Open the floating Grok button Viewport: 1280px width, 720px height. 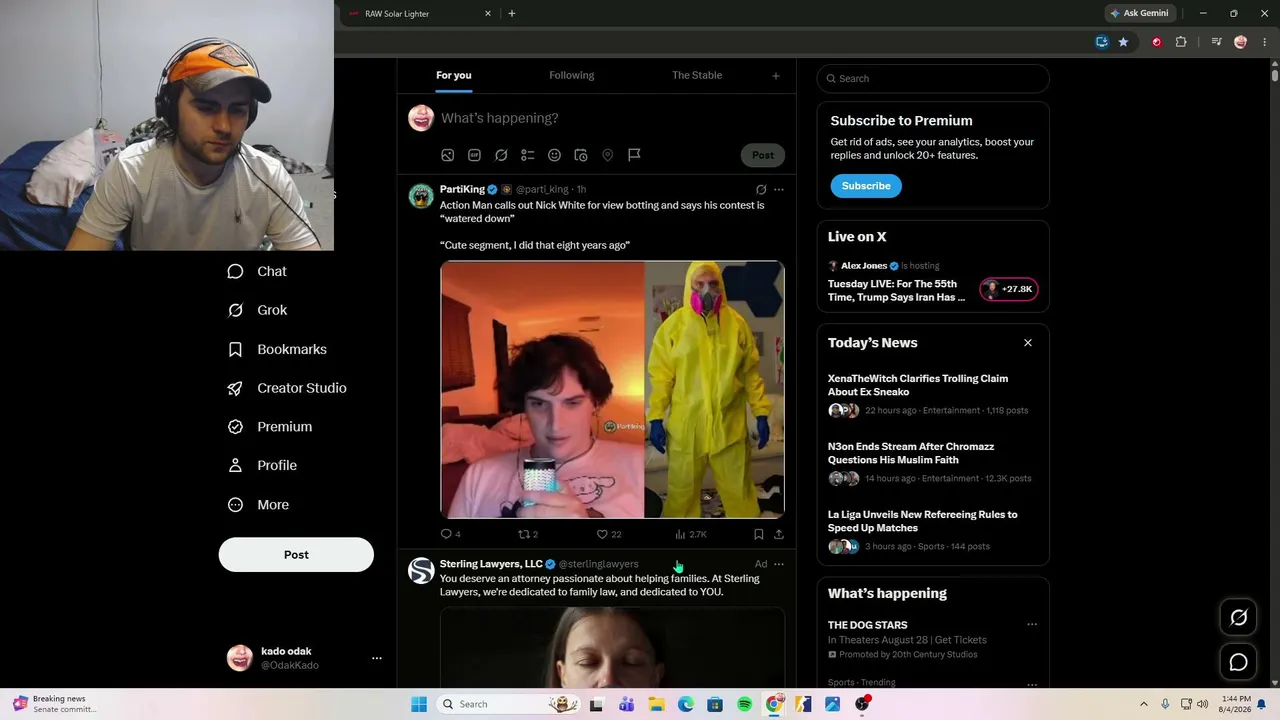pyautogui.click(x=1238, y=618)
